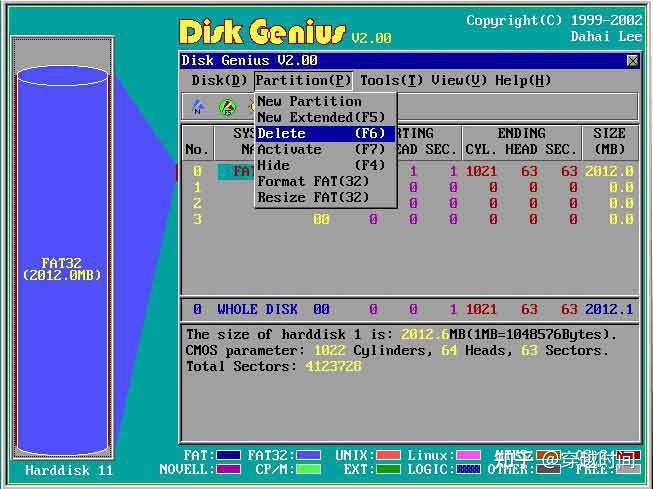653x489 pixels.
Task: Choose Hide (F4) from the menu
Action: tap(326, 165)
